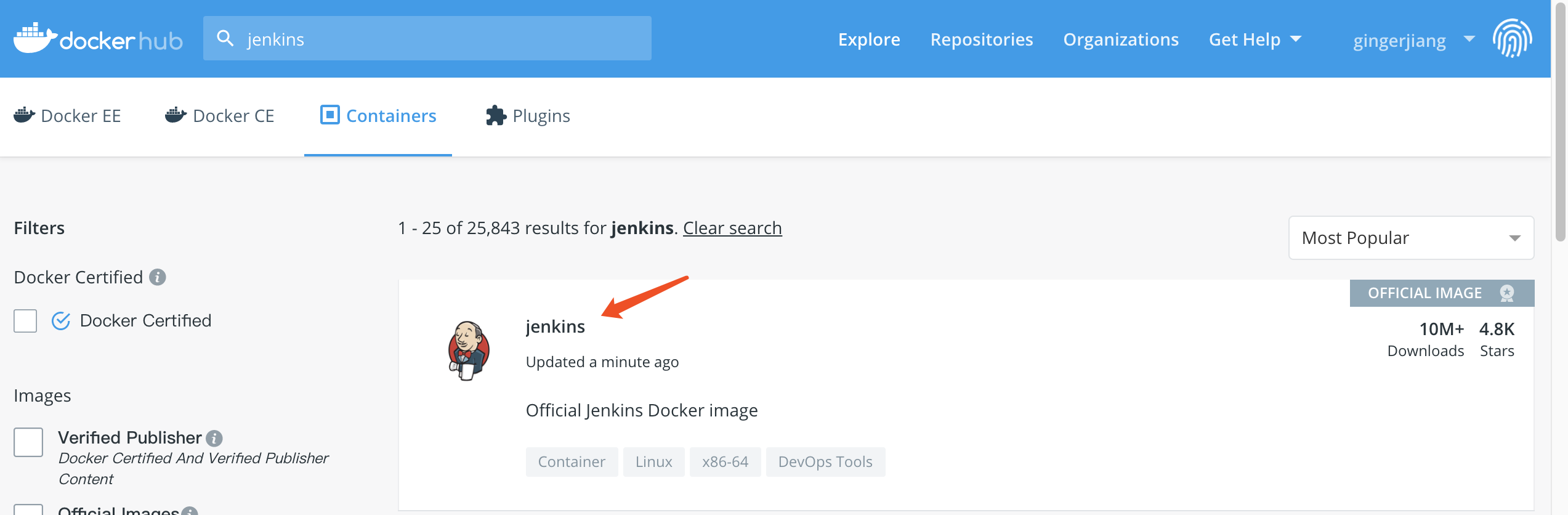Open Repositories in top navigation

(x=982, y=39)
